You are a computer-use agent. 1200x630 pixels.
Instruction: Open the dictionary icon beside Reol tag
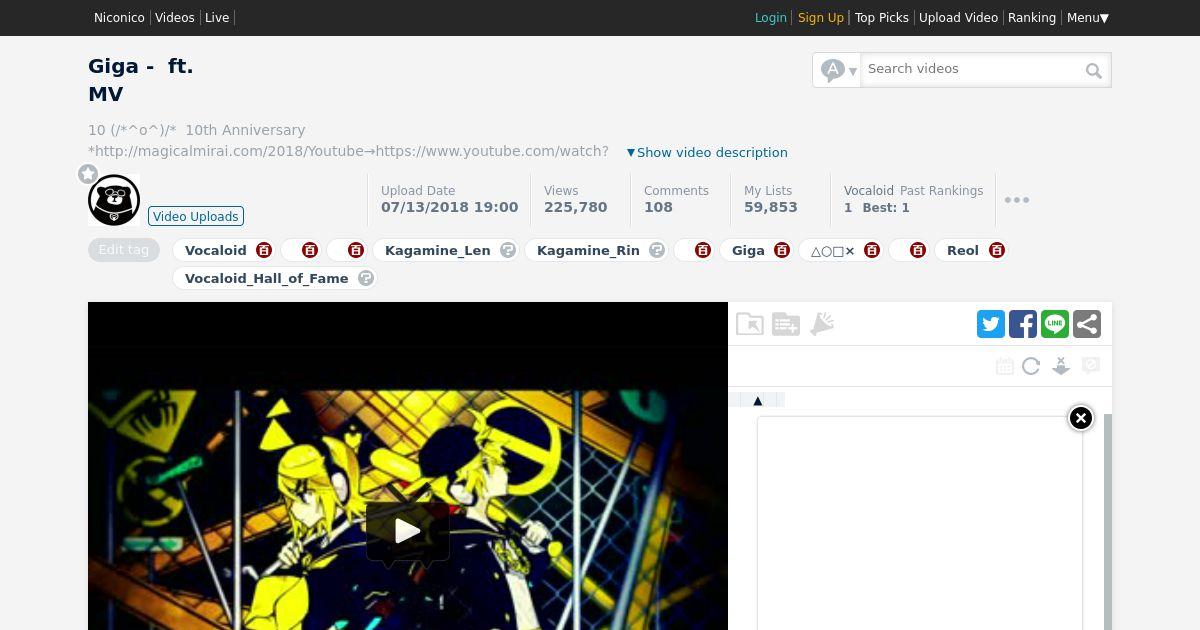click(997, 250)
